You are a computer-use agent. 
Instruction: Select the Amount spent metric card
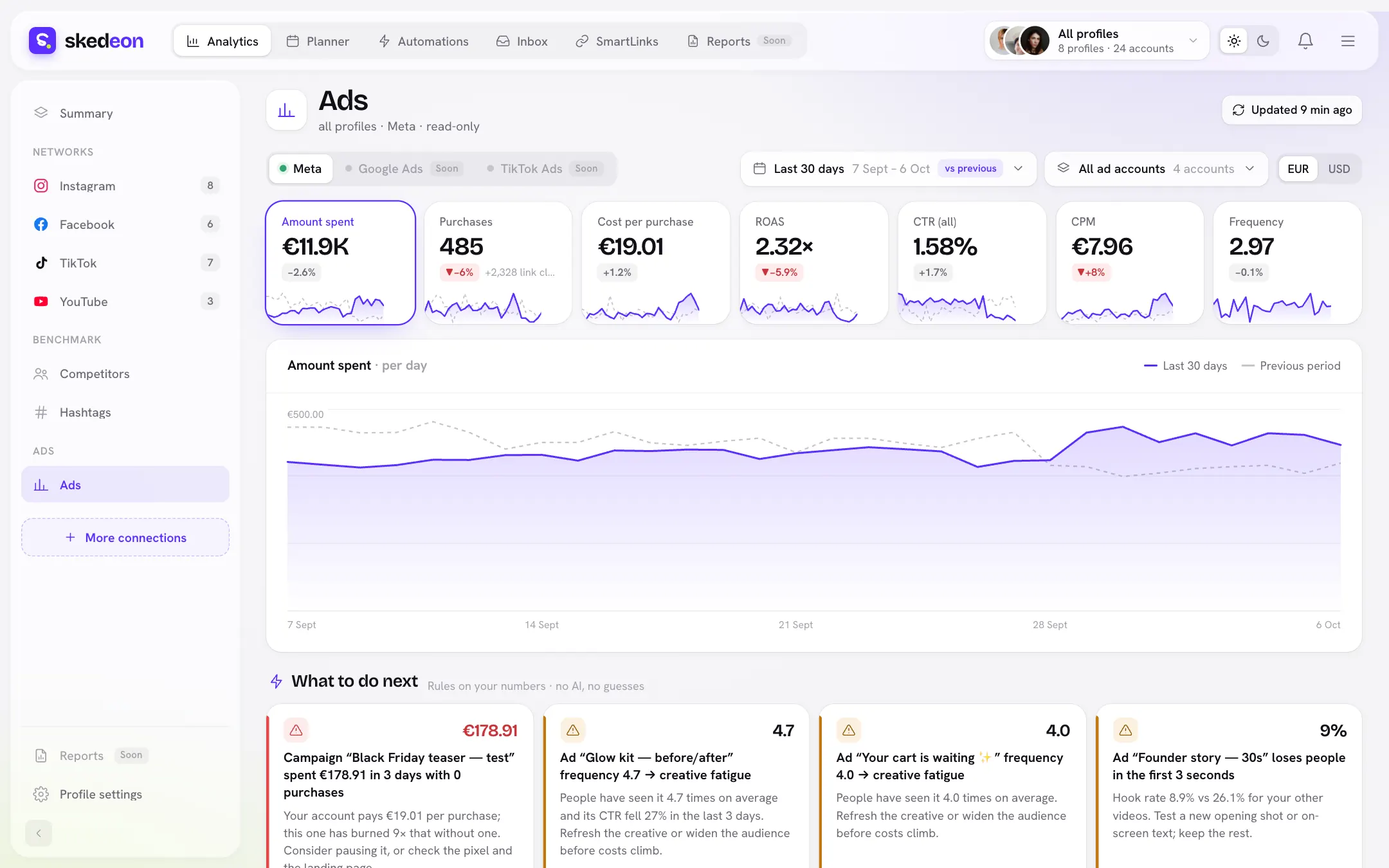click(x=341, y=263)
